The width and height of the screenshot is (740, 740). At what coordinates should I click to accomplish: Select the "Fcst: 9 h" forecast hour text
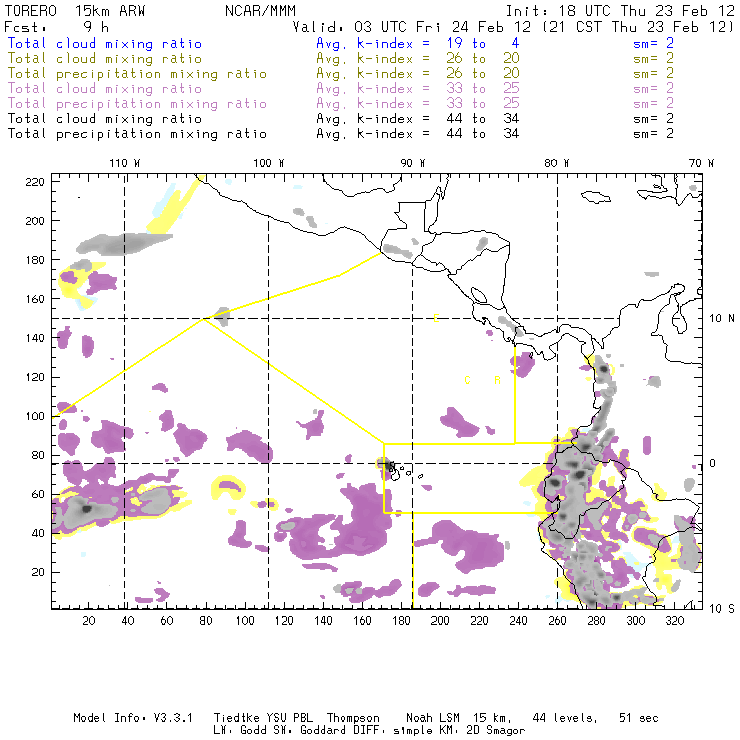tap(56, 27)
